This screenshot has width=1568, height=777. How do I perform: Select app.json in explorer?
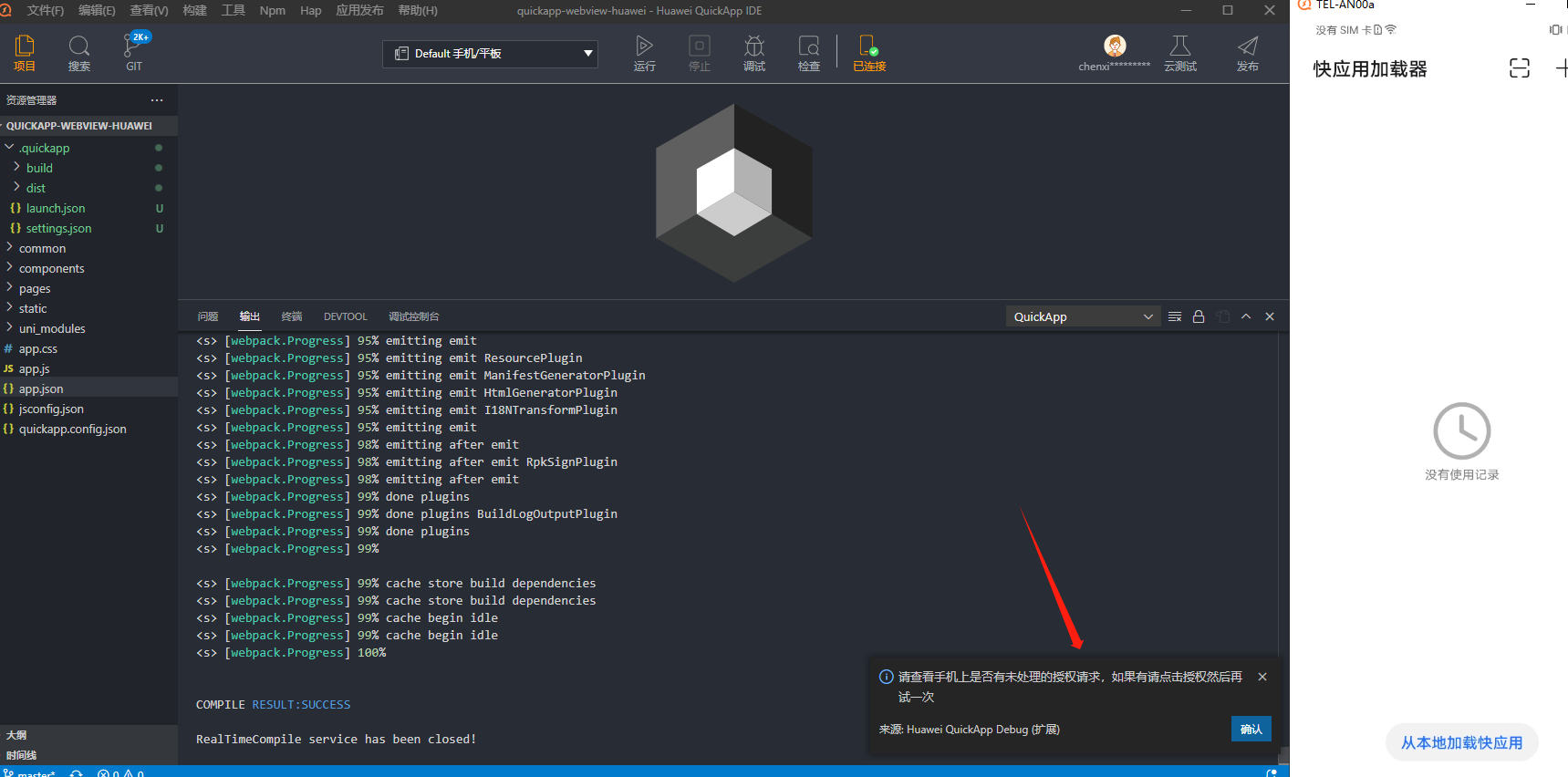point(88,388)
